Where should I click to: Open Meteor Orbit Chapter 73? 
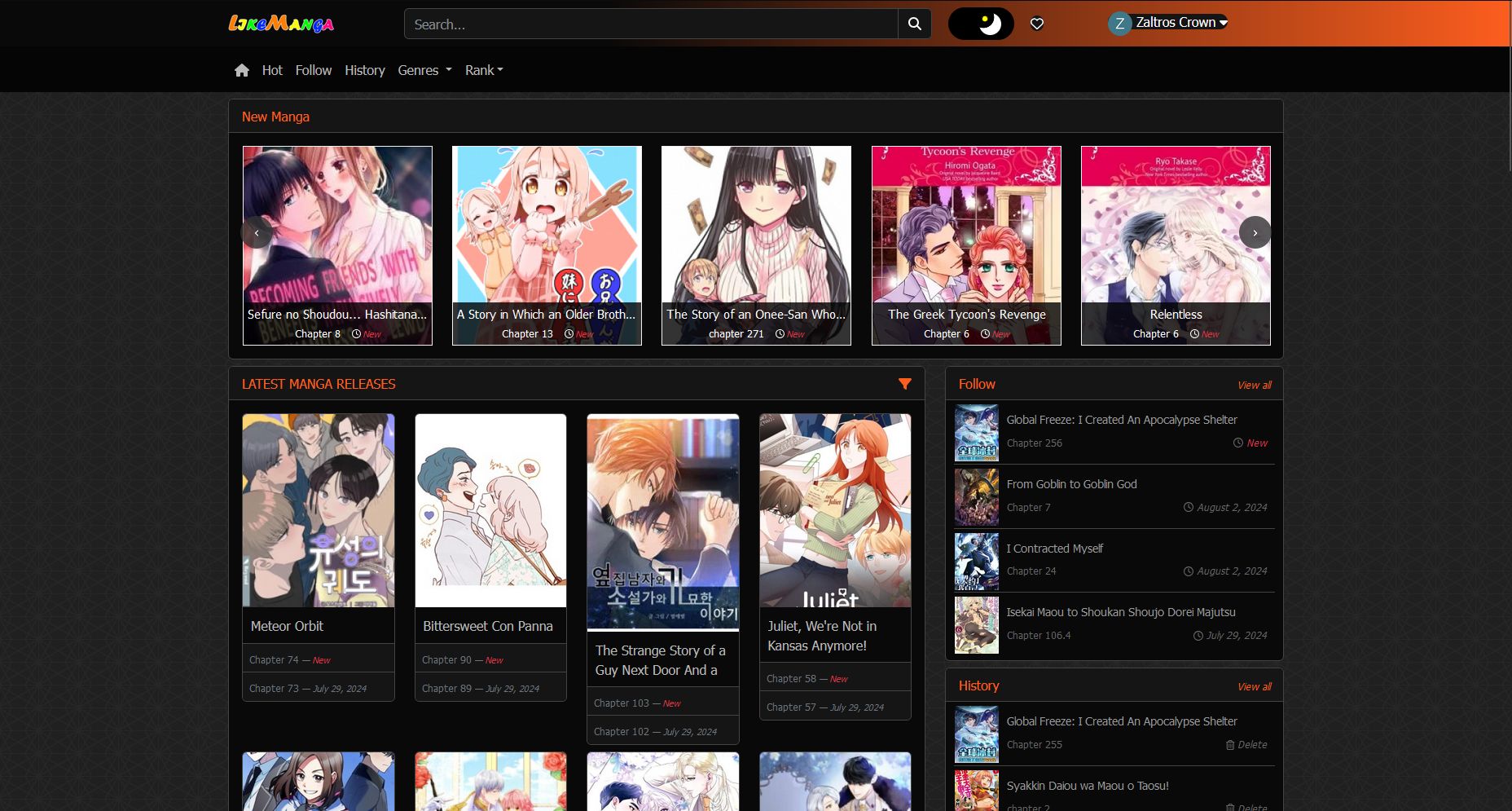(x=274, y=688)
